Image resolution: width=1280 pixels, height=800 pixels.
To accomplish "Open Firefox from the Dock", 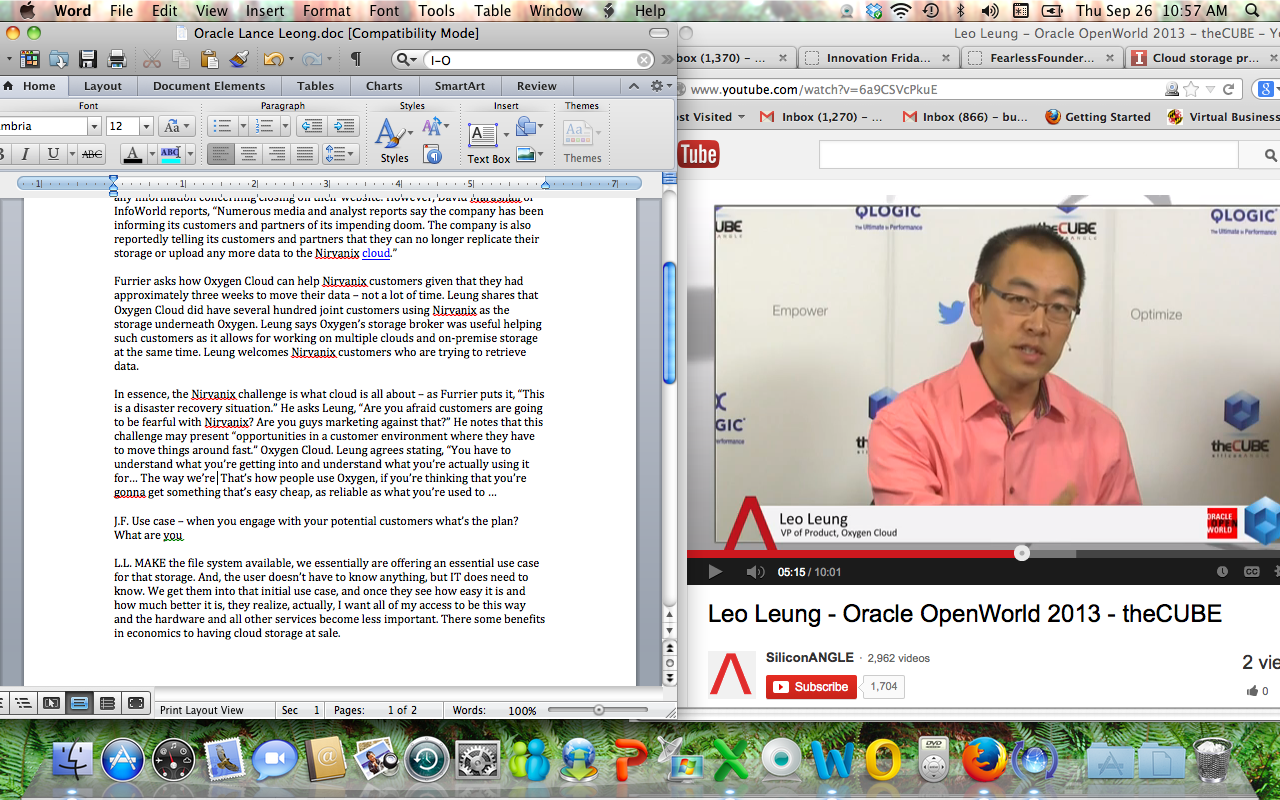I will (984, 759).
